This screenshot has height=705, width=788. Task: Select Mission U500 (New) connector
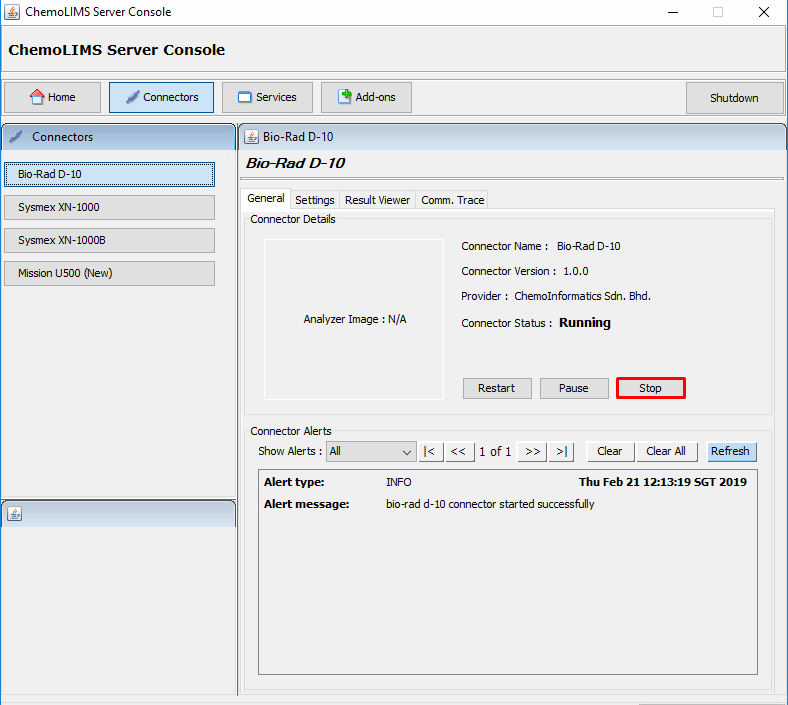109,273
